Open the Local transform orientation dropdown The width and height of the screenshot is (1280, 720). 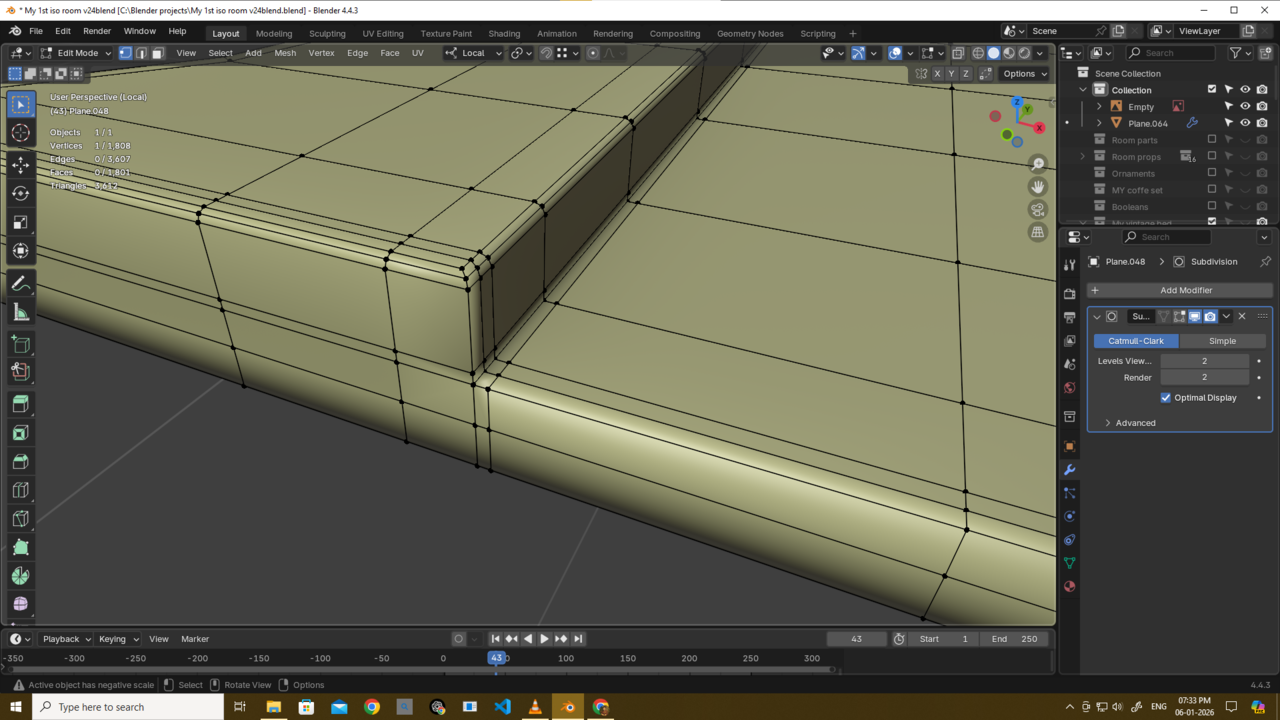click(x=474, y=53)
